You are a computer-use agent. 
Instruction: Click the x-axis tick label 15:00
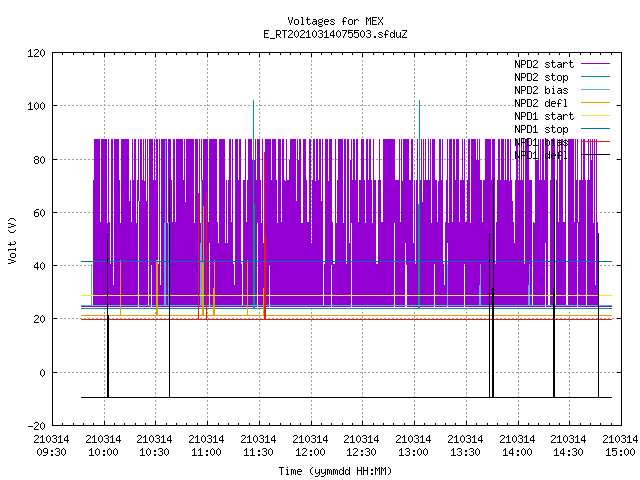point(620,453)
